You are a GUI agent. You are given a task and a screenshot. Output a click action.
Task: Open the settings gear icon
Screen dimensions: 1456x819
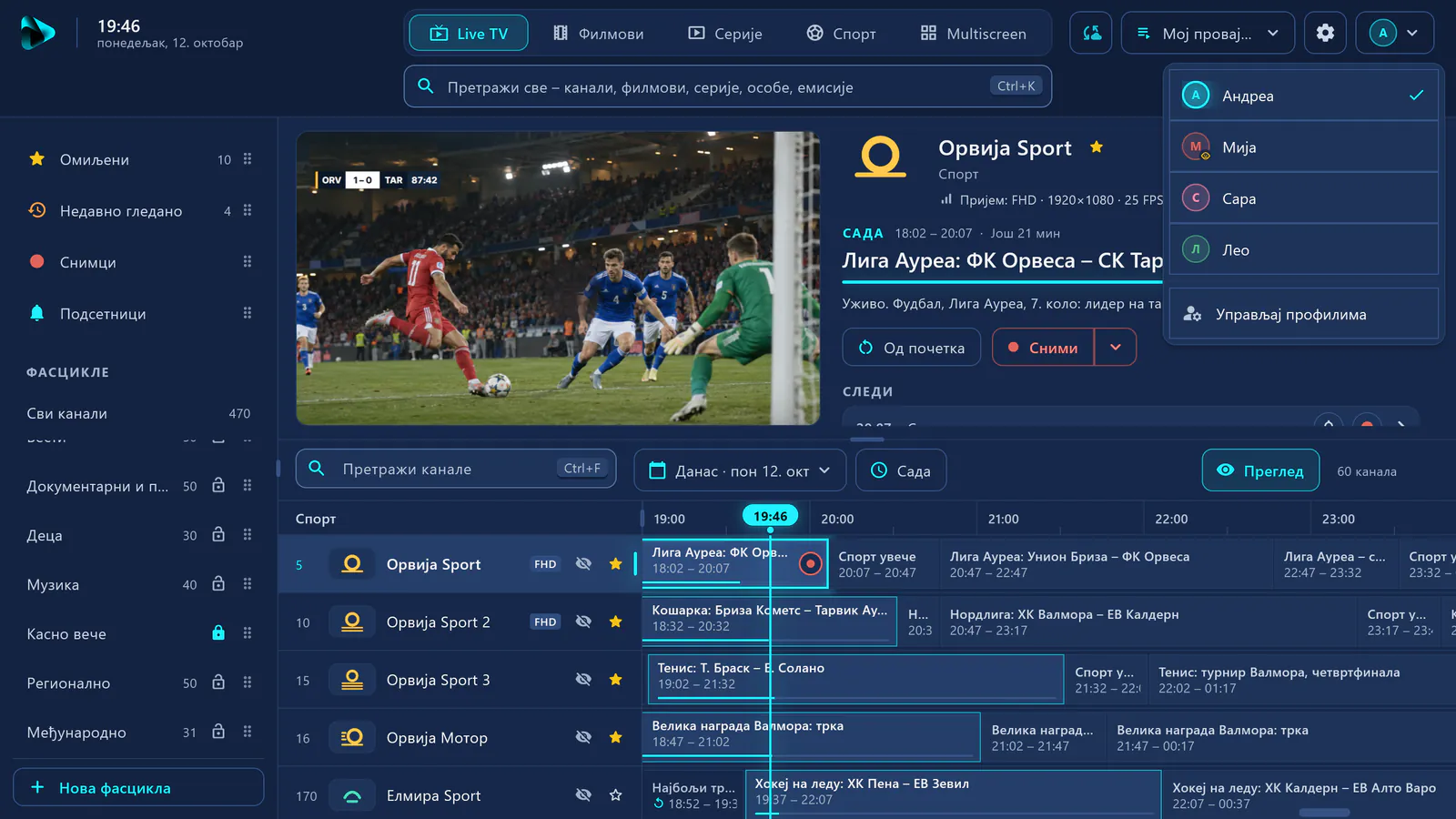coord(1325,33)
